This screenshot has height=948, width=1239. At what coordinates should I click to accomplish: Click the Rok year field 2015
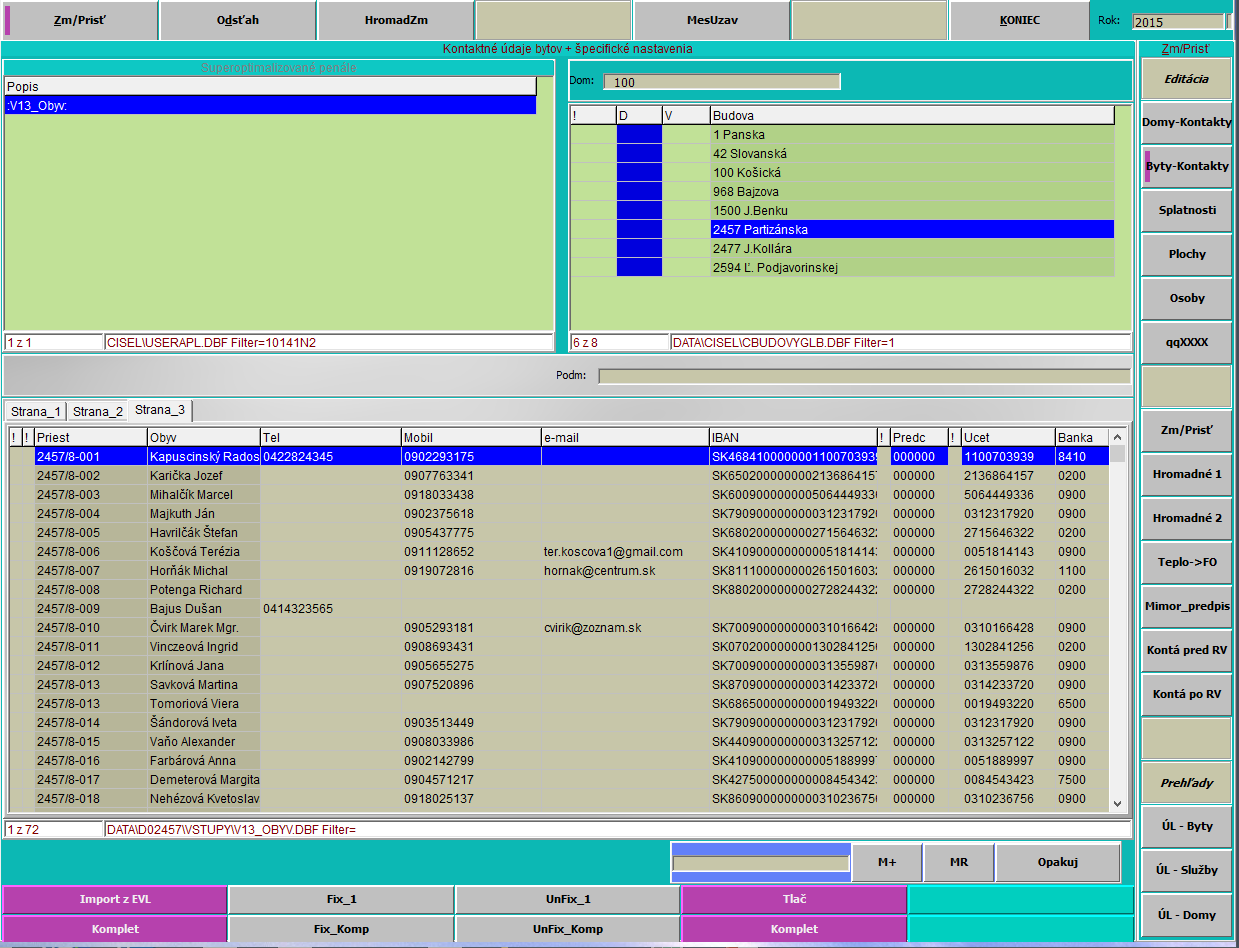point(1177,21)
